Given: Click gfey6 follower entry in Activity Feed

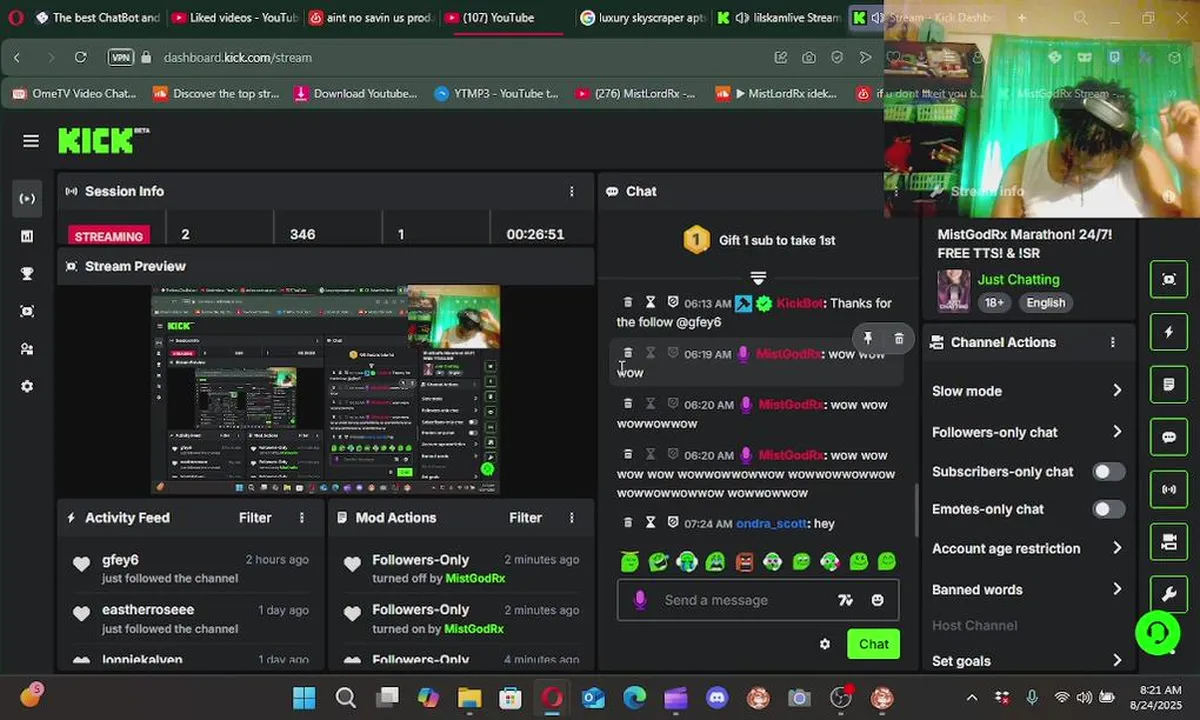Looking at the screenshot, I should coord(191,568).
